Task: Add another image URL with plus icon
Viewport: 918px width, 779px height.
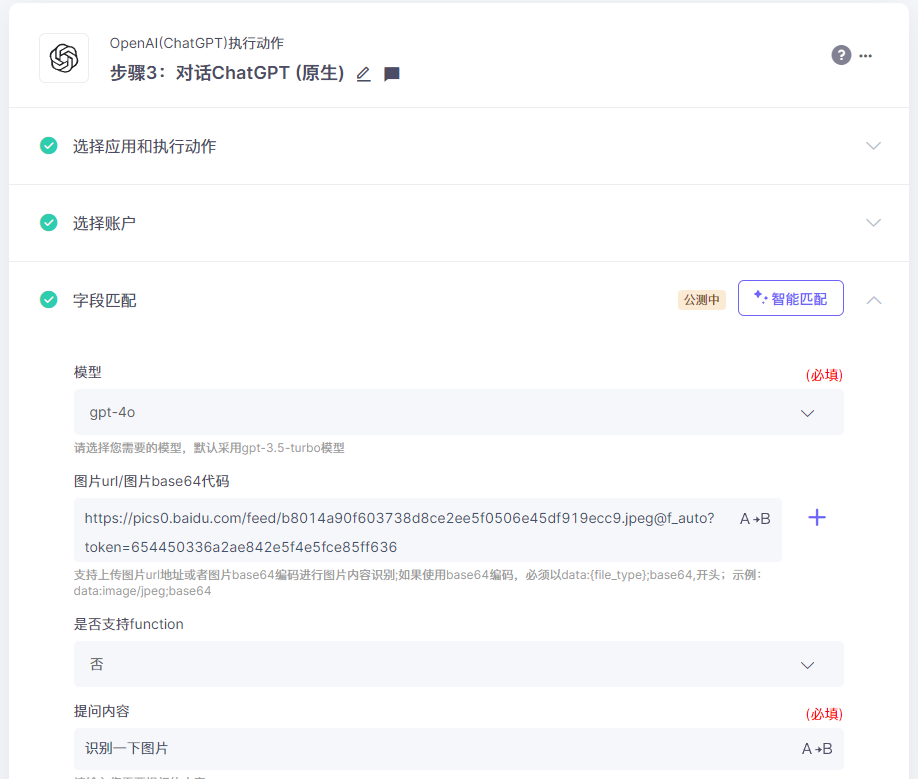Action: (x=817, y=517)
